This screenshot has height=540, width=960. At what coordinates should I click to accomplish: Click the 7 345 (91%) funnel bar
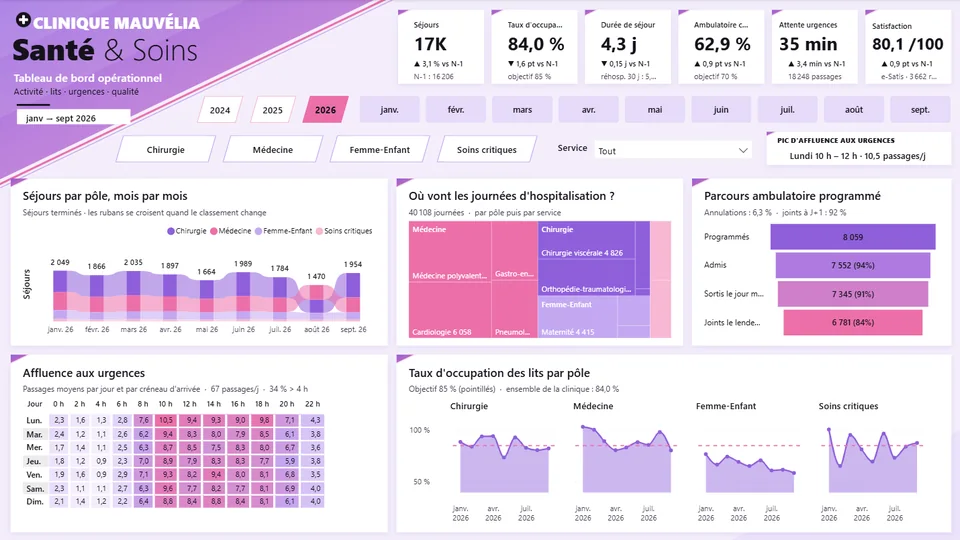point(853,294)
